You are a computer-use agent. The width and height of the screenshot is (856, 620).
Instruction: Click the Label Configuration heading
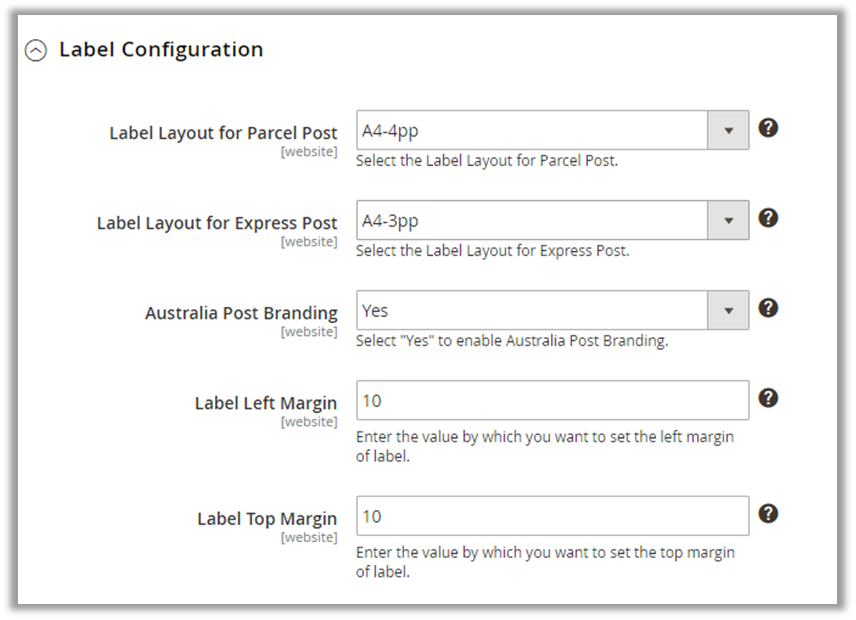point(161,50)
